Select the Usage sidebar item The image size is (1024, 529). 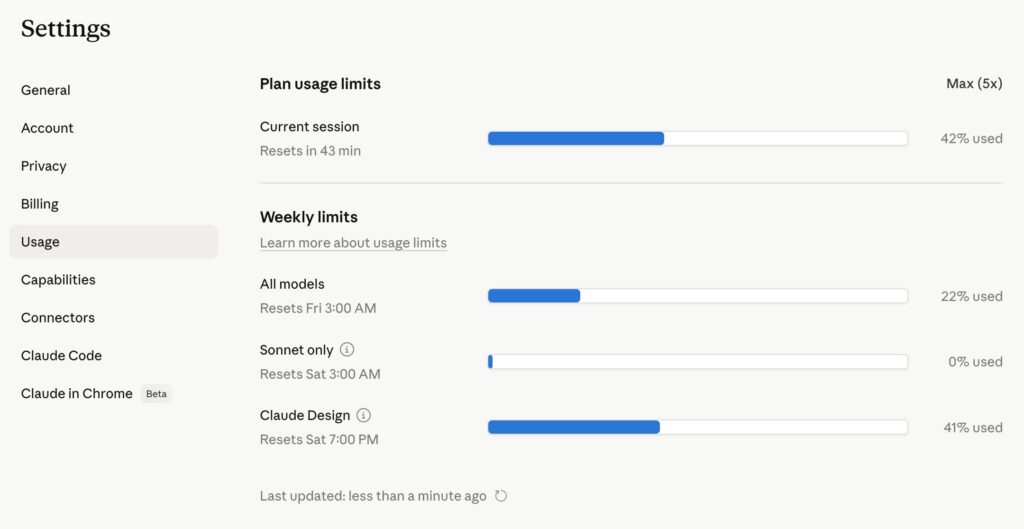[x=40, y=242]
